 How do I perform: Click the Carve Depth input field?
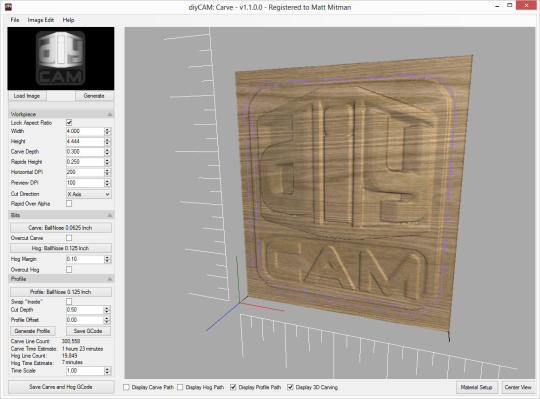[x=85, y=151]
